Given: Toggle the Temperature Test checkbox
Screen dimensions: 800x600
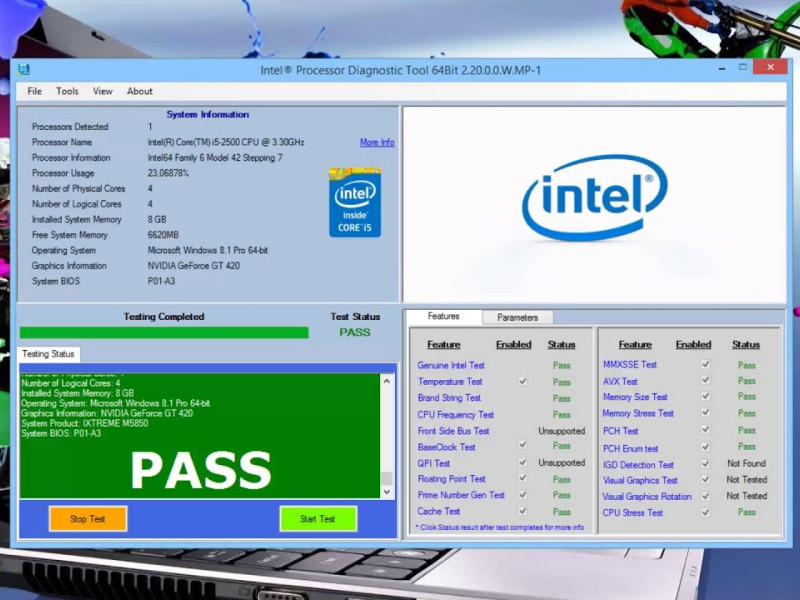Looking at the screenshot, I should coord(522,381).
